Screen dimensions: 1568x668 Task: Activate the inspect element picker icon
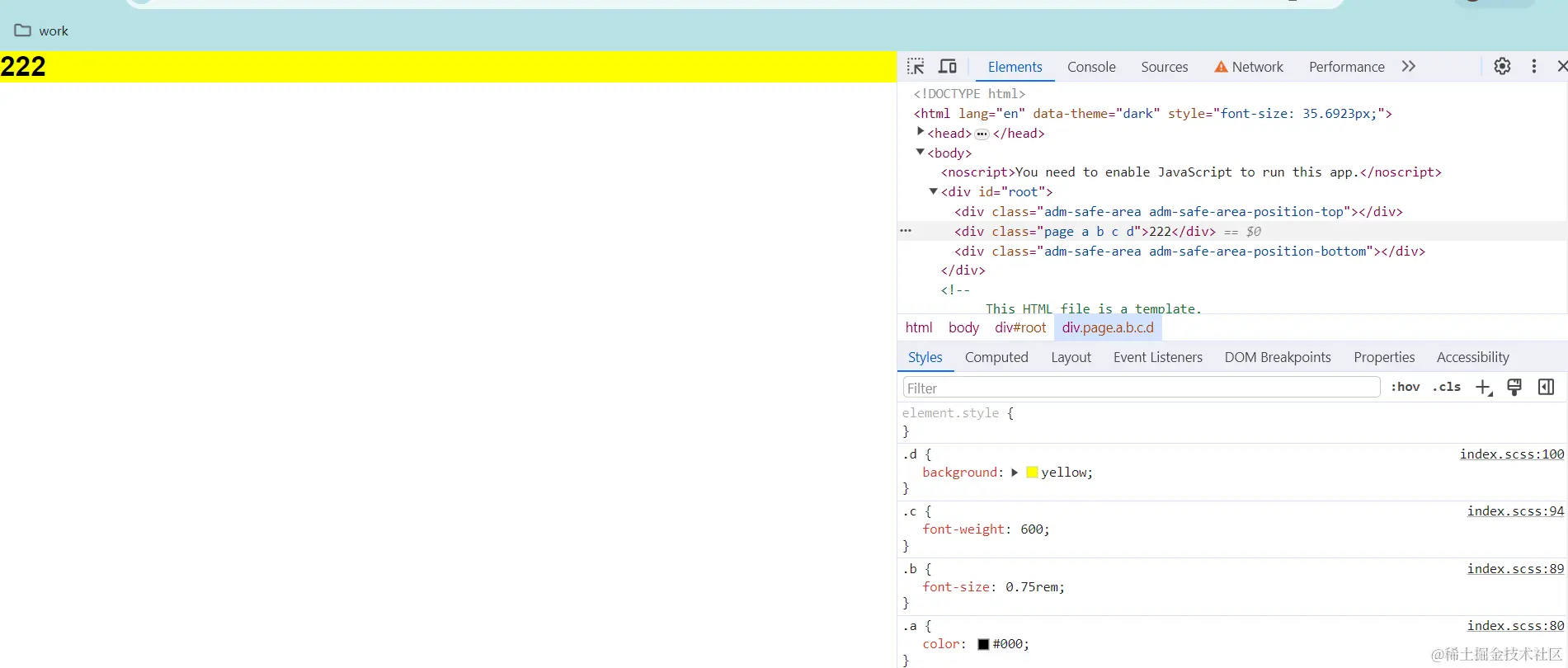(916, 67)
